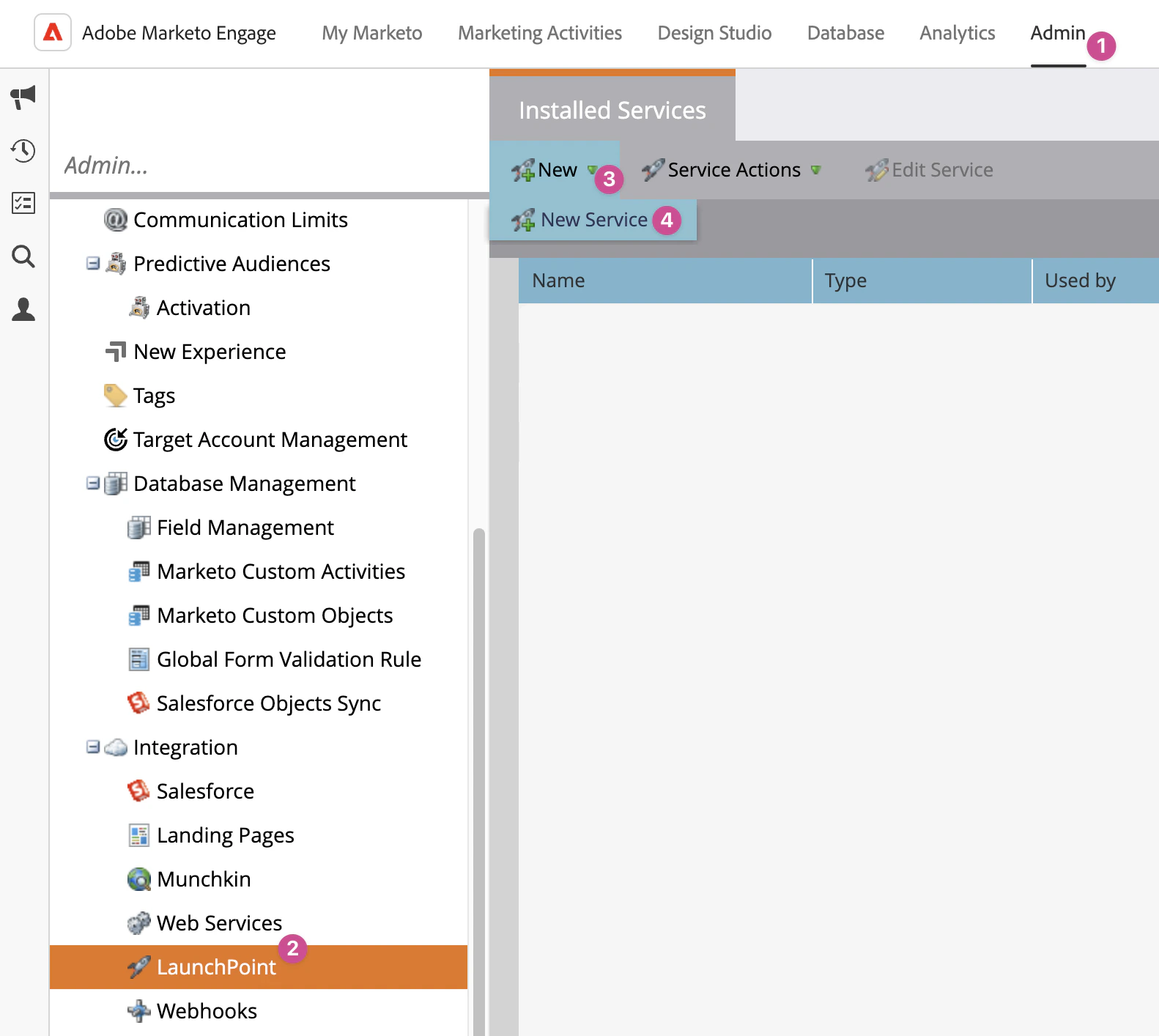This screenshot has height=1036, width=1159.
Task: Select Field Management label
Action: 245,527
